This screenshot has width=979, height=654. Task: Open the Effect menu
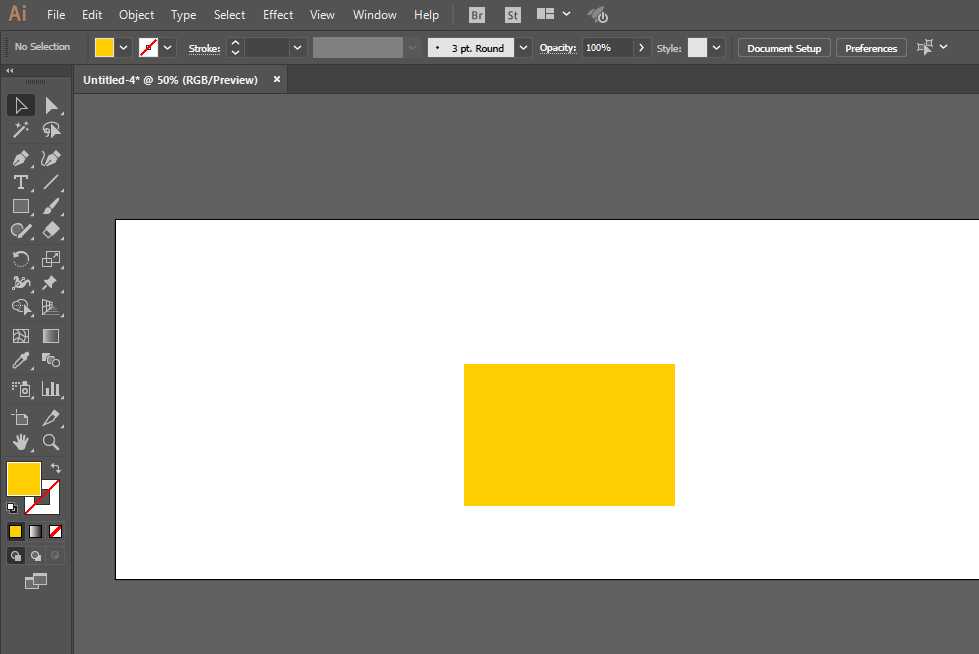point(278,15)
